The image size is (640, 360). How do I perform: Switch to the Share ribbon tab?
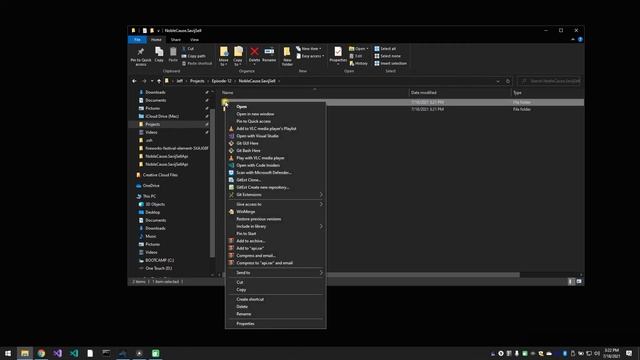tap(176, 40)
